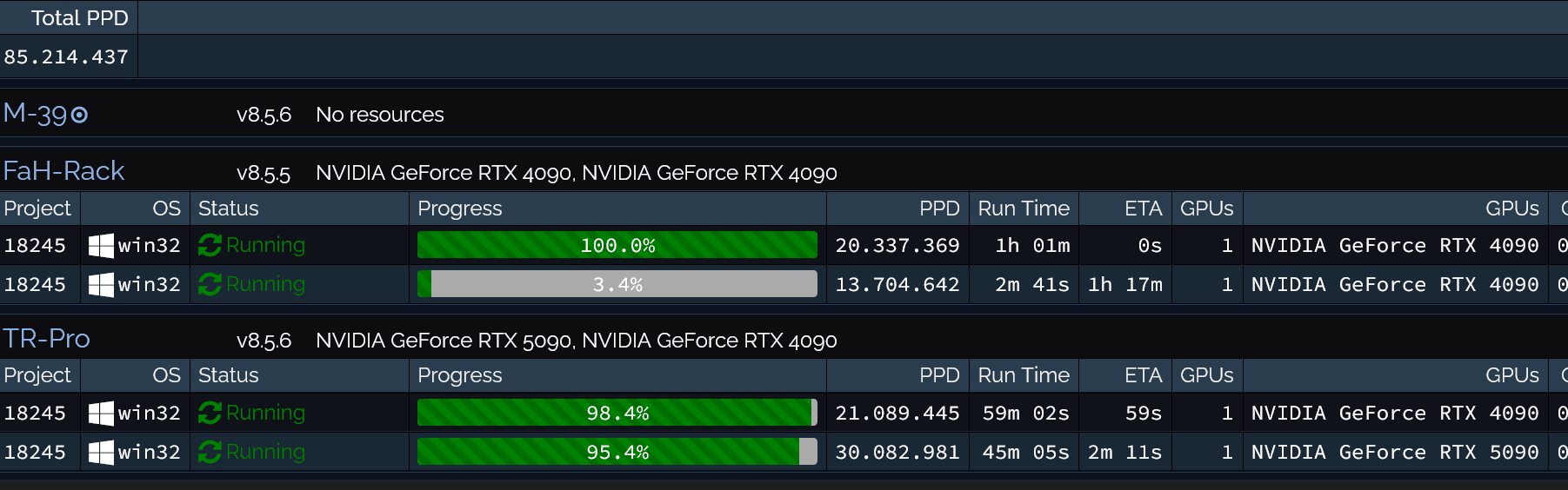Viewport: 1568px width, 490px height.
Task: Click Project column header in FaH-Rack table
Action: (x=37, y=209)
